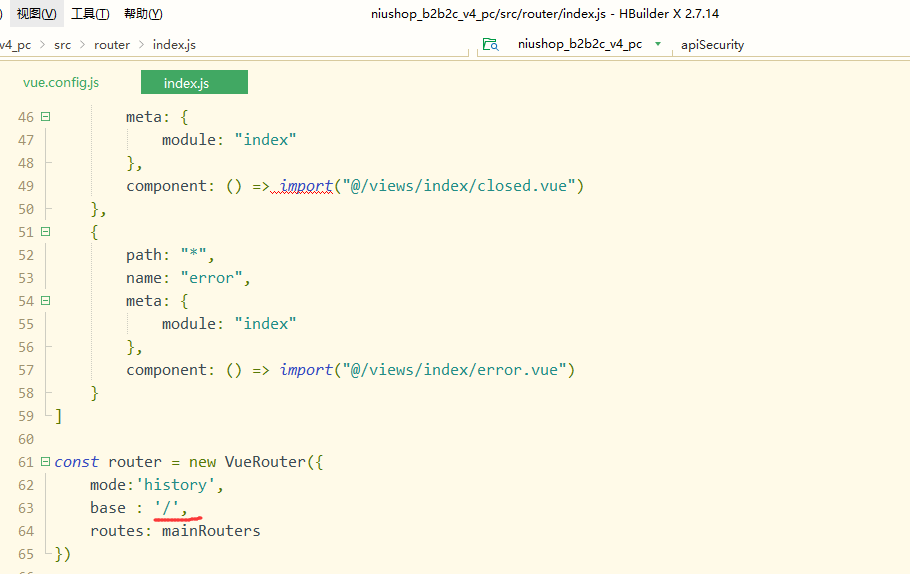Screen dimensions: 910x574
Task: Click the import keyword on line 57
Action: (x=306, y=370)
